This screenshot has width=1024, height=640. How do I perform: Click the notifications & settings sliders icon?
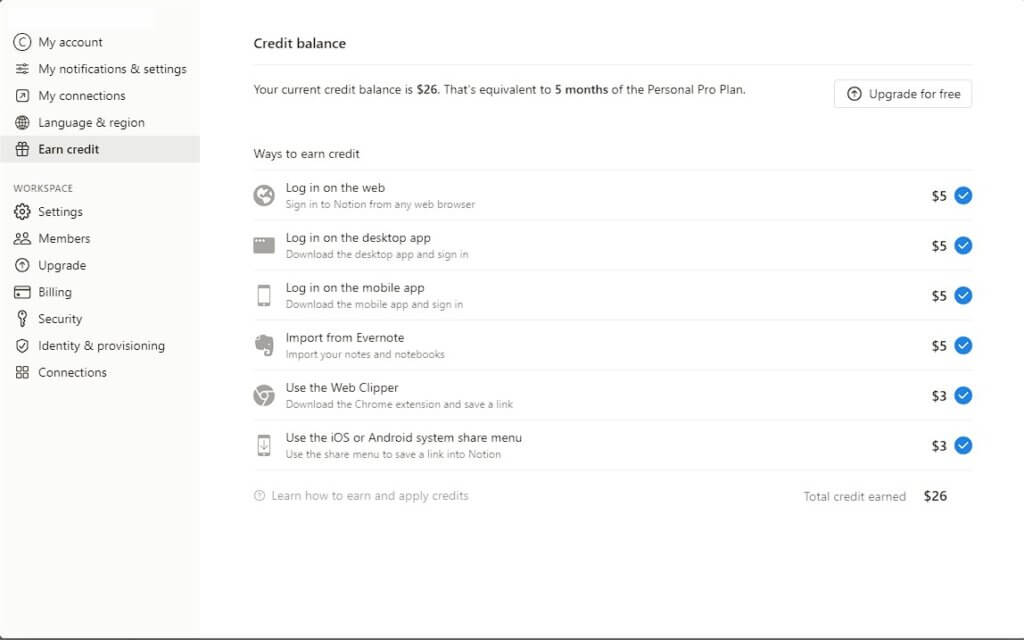click(x=22, y=69)
